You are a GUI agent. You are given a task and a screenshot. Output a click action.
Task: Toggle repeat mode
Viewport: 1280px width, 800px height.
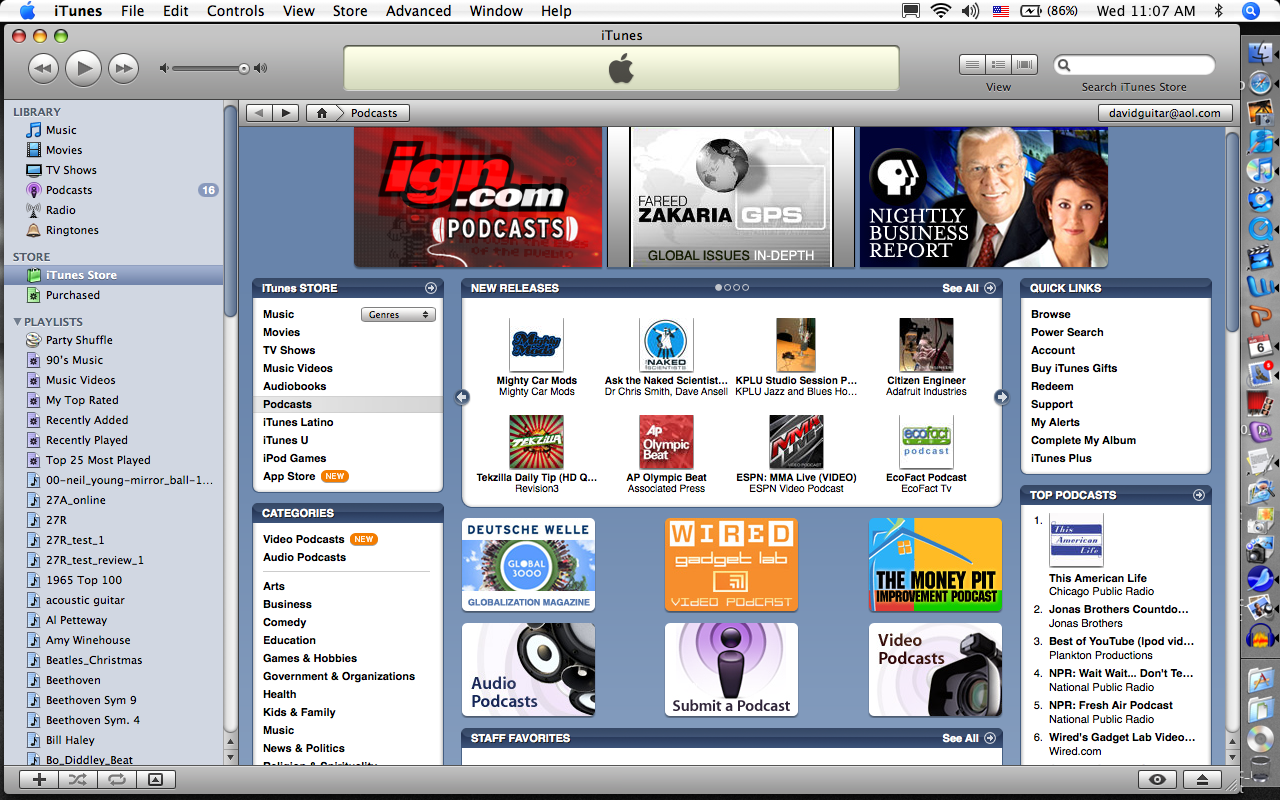[x=116, y=780]
